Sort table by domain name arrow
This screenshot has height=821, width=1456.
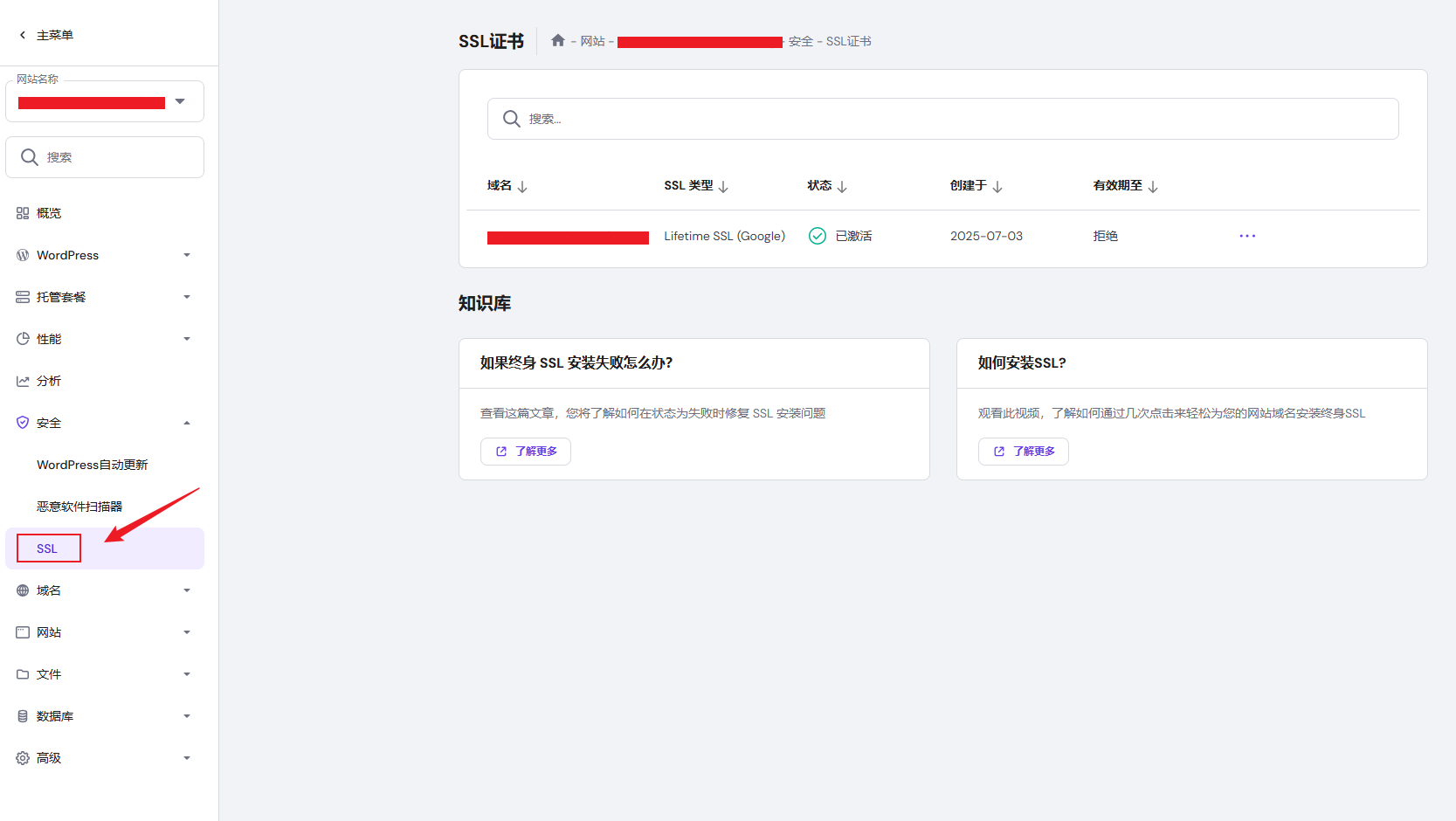click(x=522, y=187)
